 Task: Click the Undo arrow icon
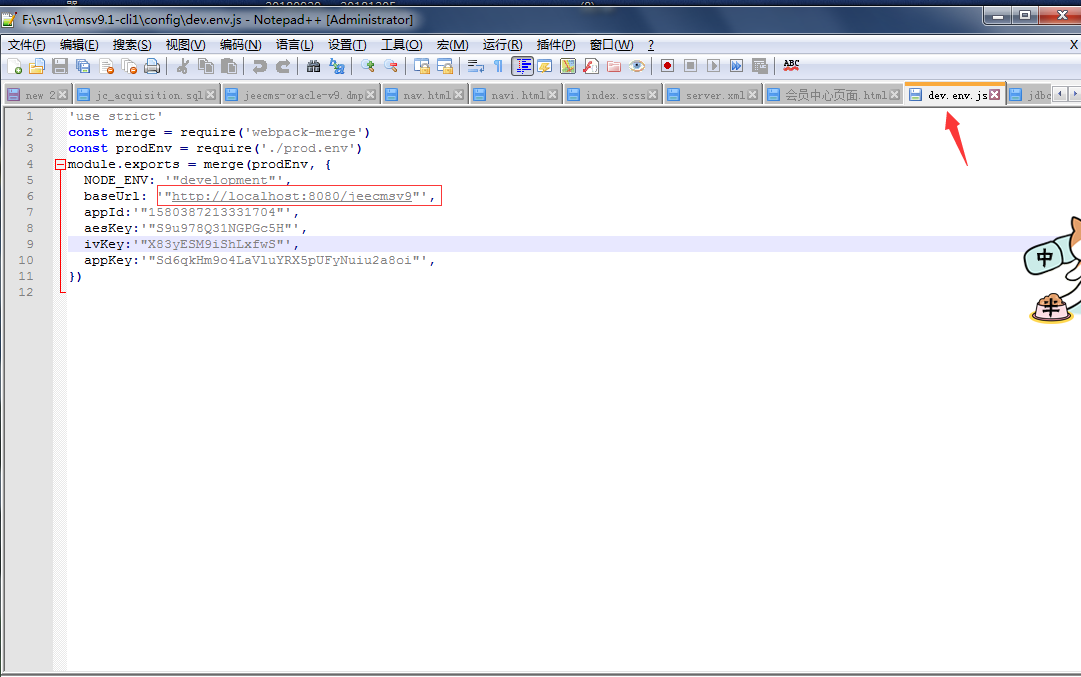pos(260,66)
